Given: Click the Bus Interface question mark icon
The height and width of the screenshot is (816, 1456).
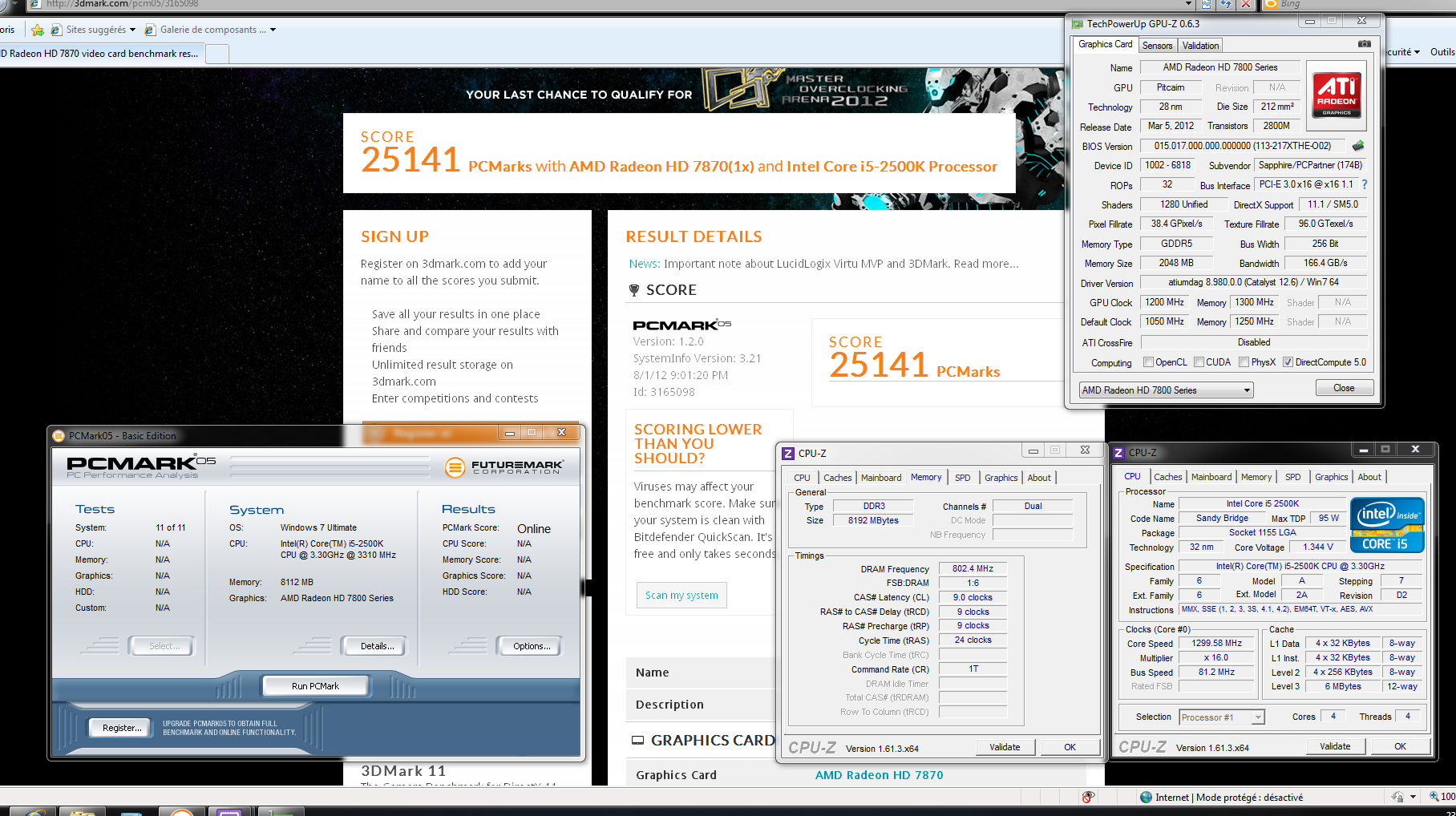Looking at the screenshot, I should (1365, 184).
